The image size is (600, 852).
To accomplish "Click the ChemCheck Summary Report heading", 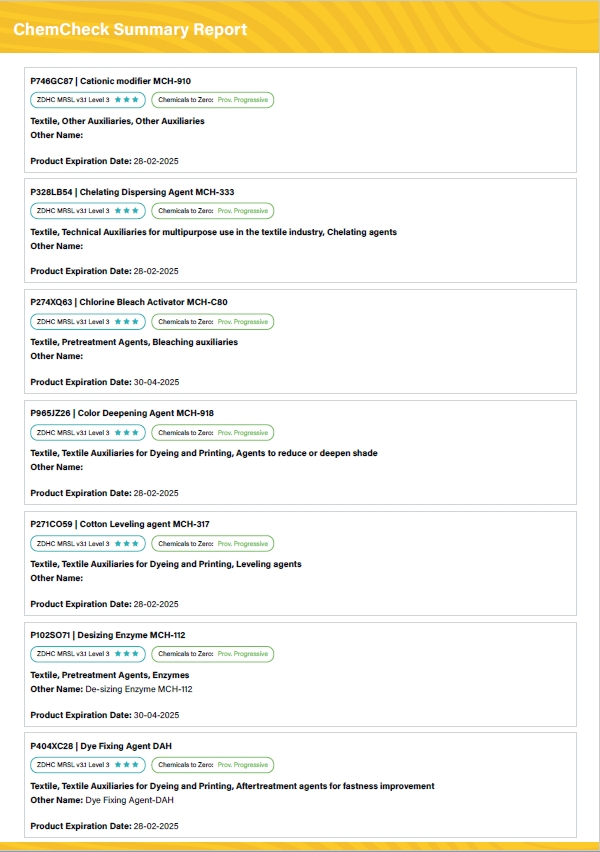I will click(x=130, y=29).
